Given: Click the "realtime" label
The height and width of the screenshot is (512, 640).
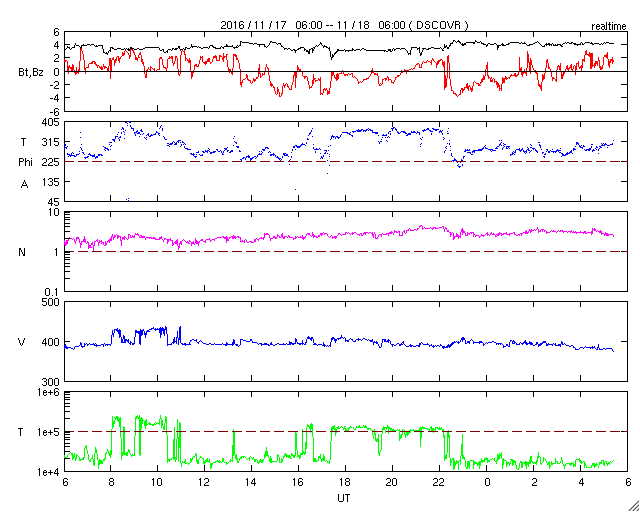Looking at the screenshot, I should [609, 27].
